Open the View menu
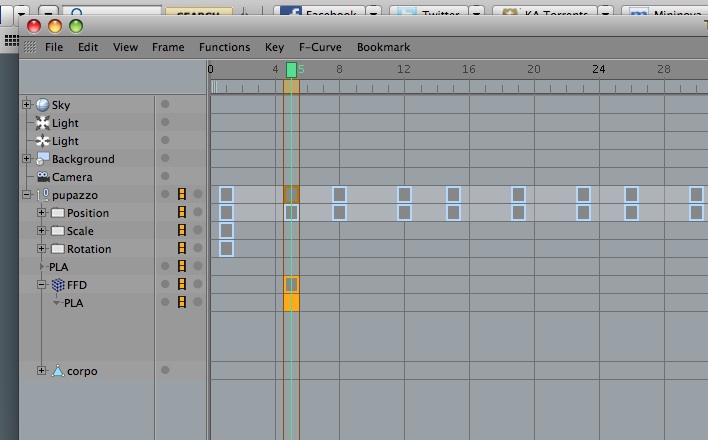The height and width of the screenshot is (440, 708). pyautogui.click(x=125, y=47)
